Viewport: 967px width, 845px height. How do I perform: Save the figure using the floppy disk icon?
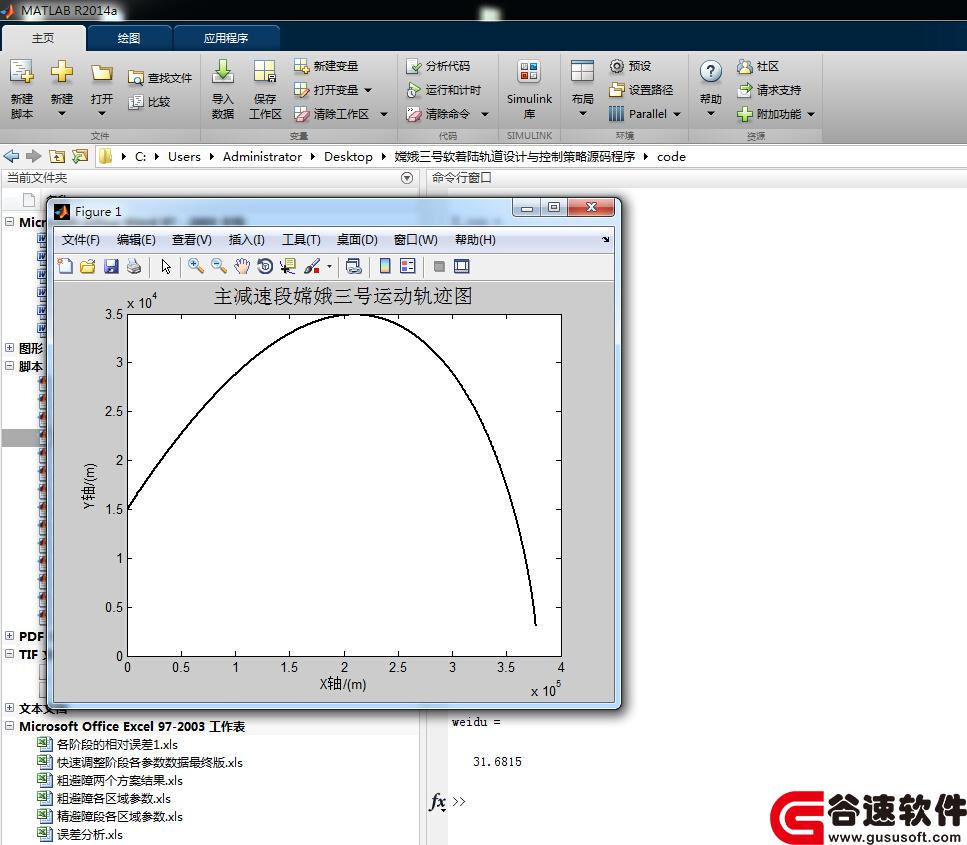[111, 266]
